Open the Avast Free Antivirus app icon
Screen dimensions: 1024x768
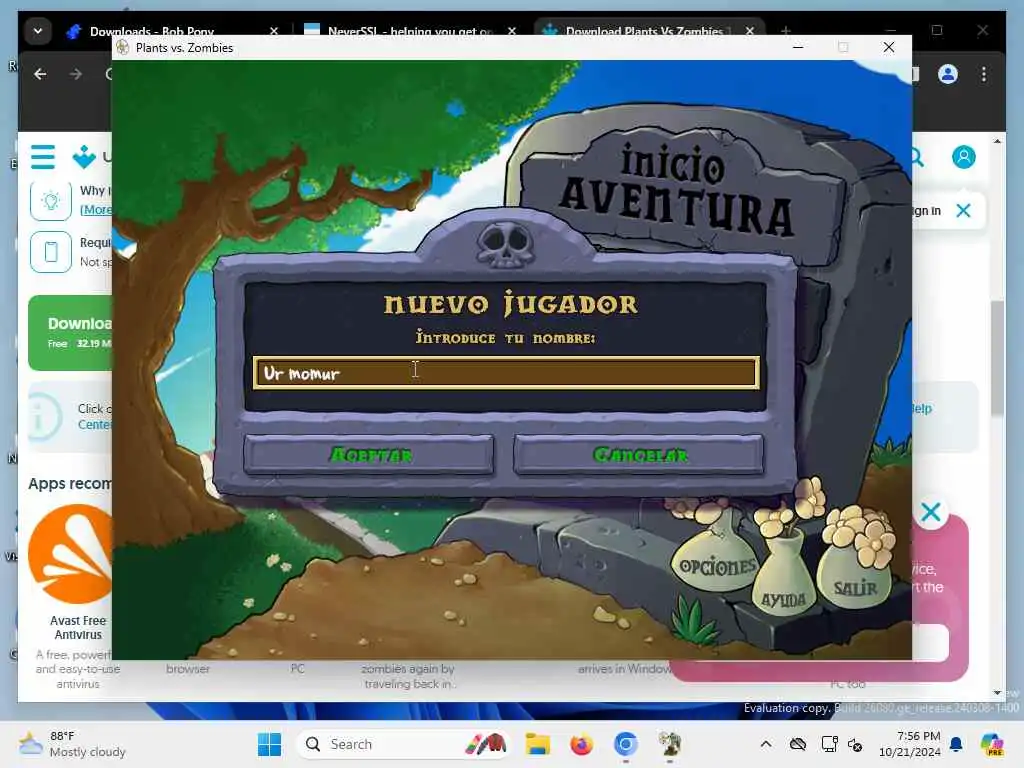click(x=71, y=554)
